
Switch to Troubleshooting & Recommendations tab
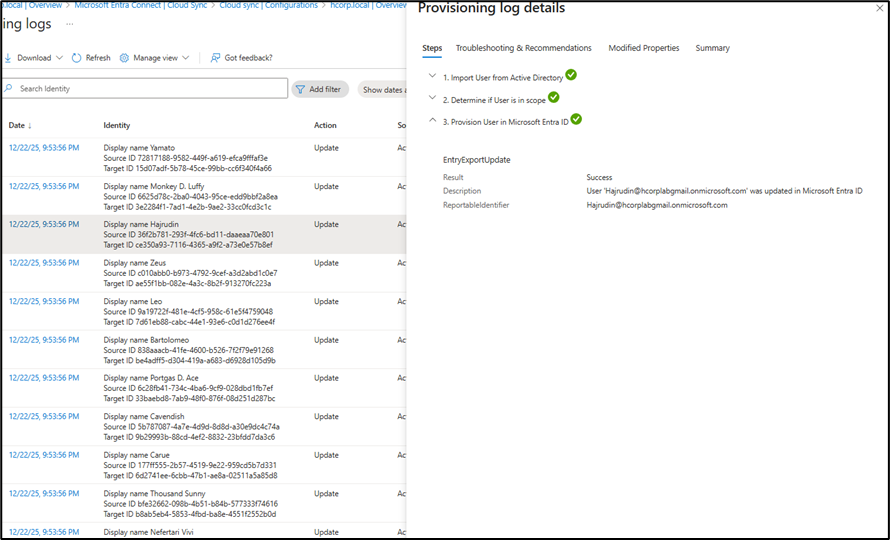point(523,48)
